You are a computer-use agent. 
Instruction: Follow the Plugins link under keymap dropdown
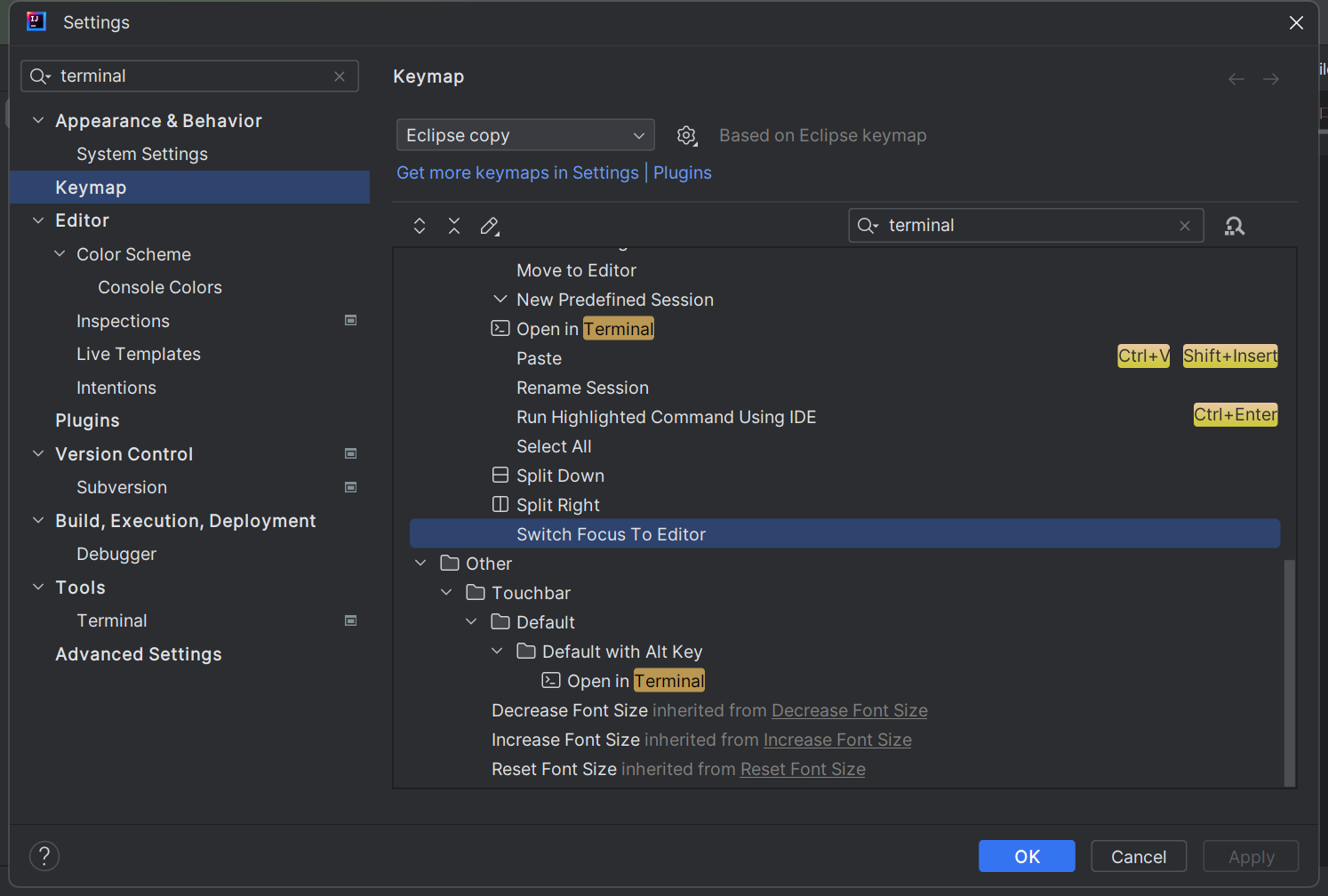click(x=683, y=172)
